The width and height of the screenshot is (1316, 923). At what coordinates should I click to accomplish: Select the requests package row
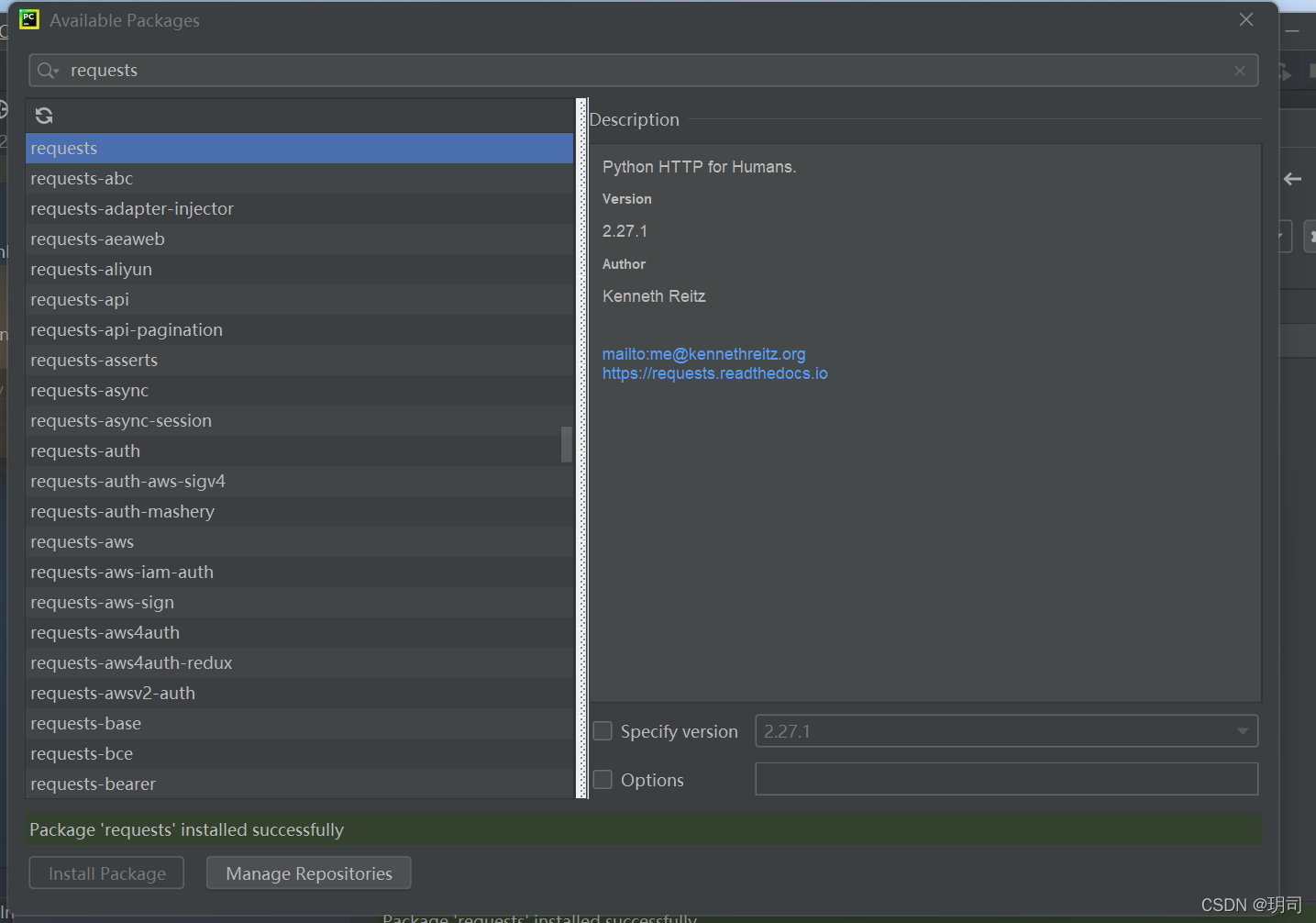299,149
